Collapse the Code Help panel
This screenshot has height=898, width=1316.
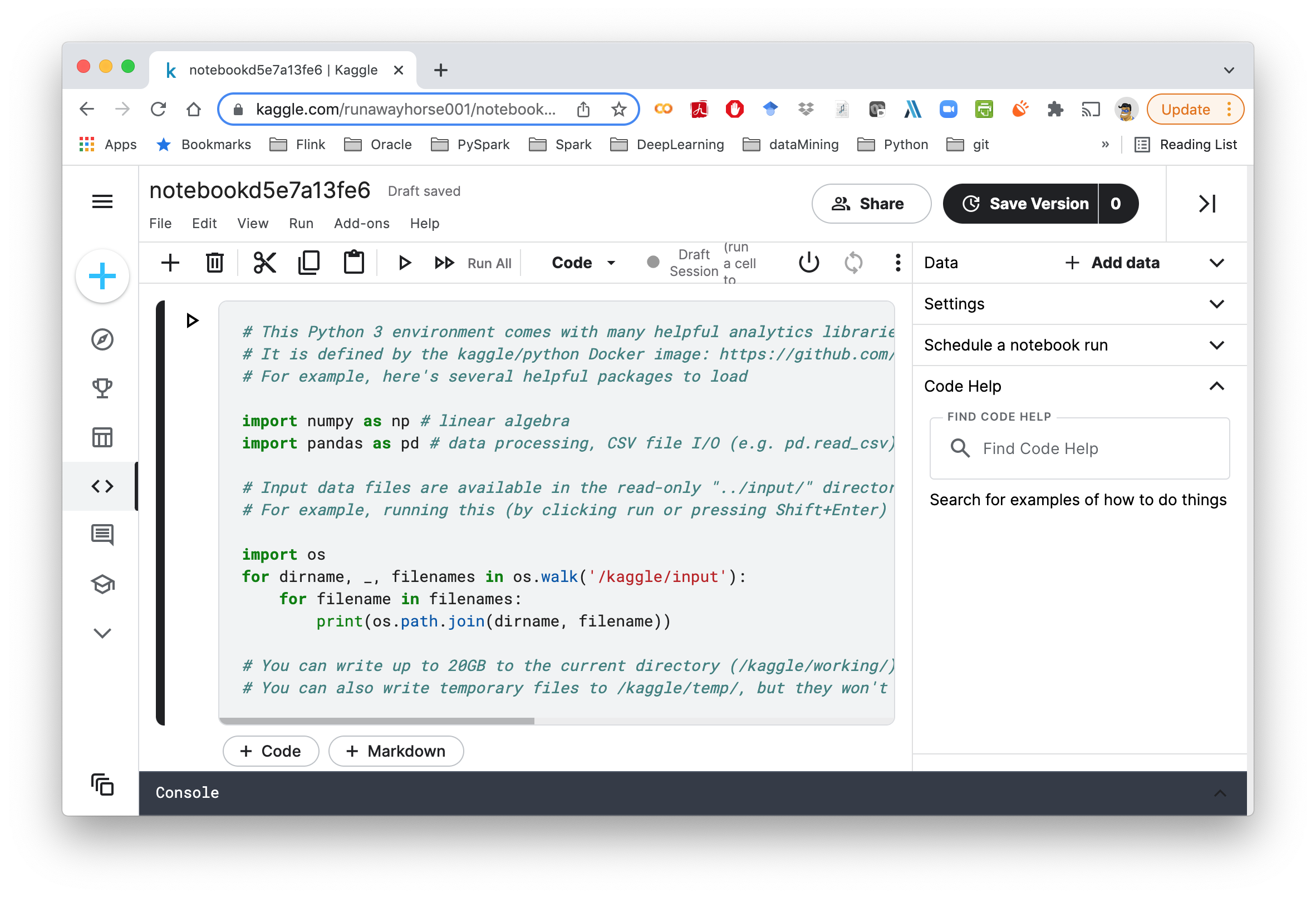click(1220, 386)
